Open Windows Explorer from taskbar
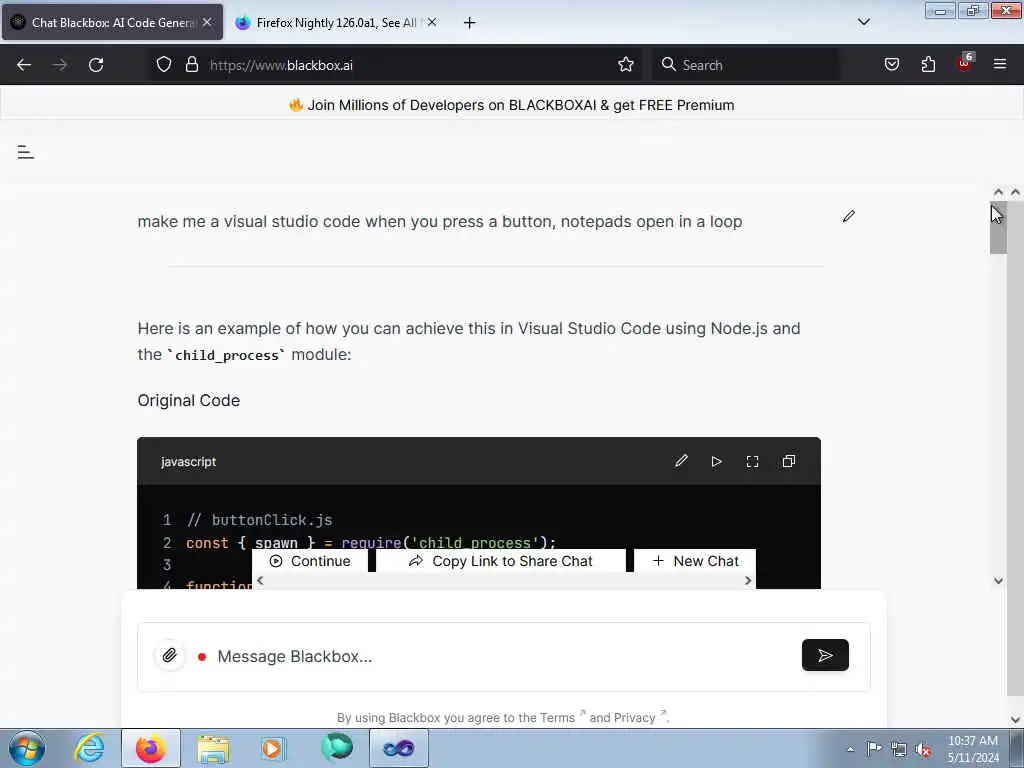The image size is (1024, 768). [x=214, y=748]
